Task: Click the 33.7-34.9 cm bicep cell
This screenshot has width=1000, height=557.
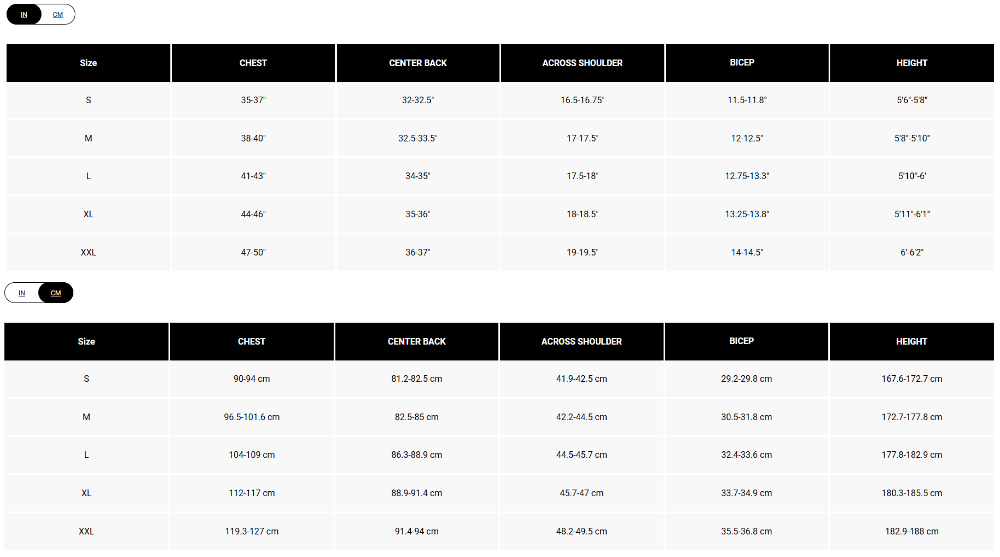Action: (747, 493)
